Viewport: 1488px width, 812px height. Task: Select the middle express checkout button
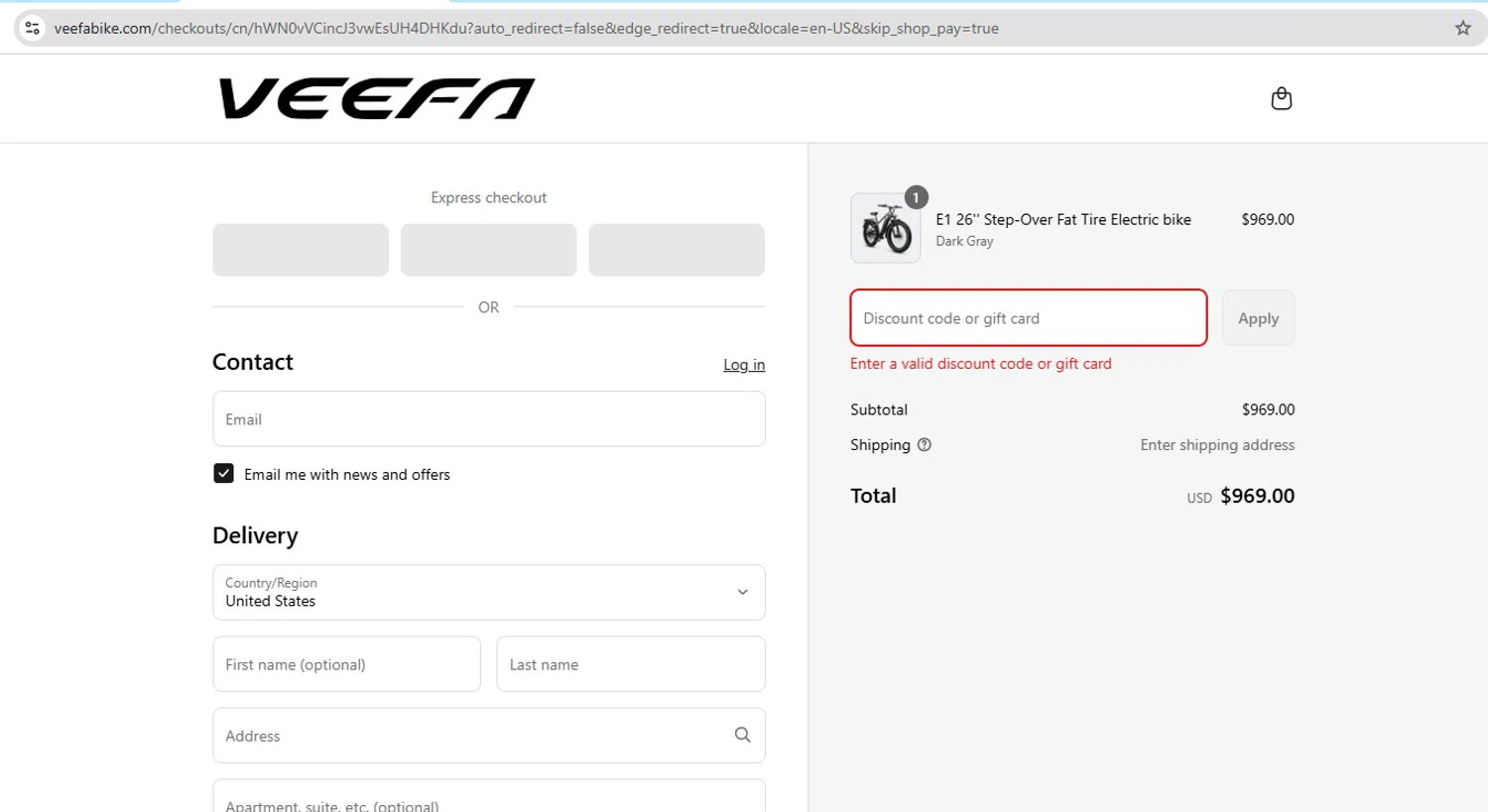point(488,250)
